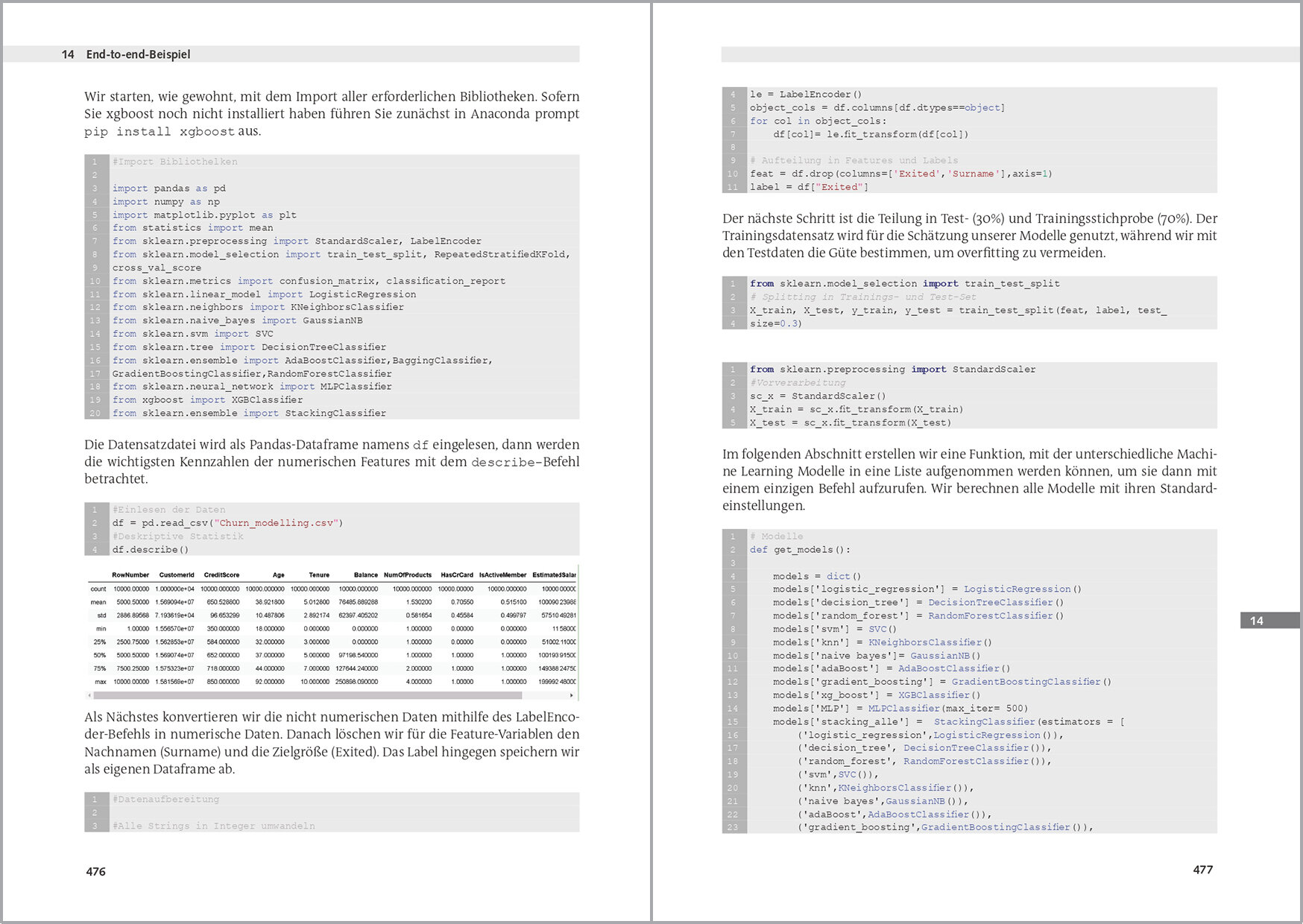Image resolution: width=1303 pixels, height=924 pixels.
Task: Click the right scroll arrow under the dataframe table
Action: pyautogui.click(x=572, y=695)
